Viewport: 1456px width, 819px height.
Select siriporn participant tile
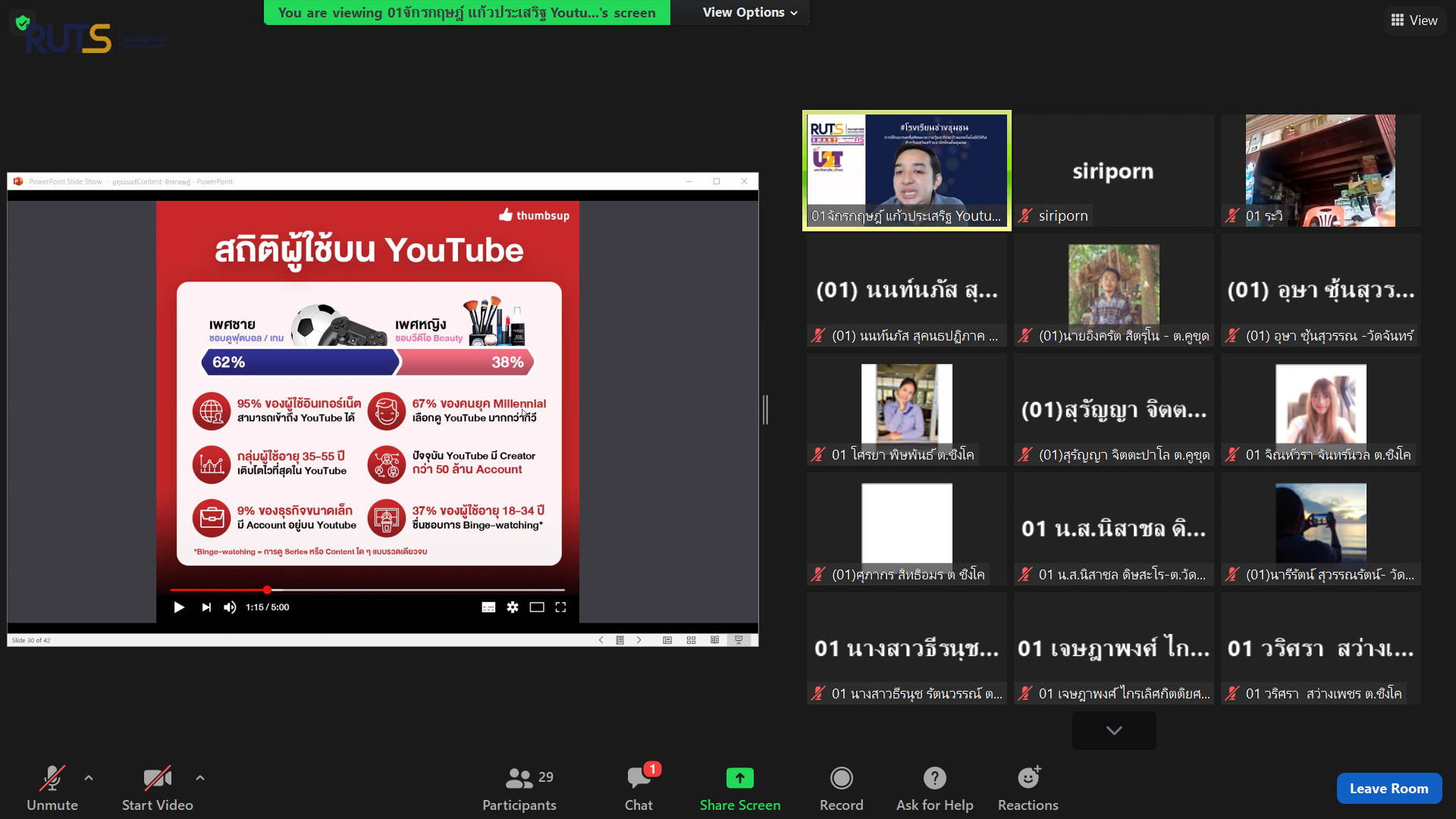pyautogui.click(x=1113, y=171)
